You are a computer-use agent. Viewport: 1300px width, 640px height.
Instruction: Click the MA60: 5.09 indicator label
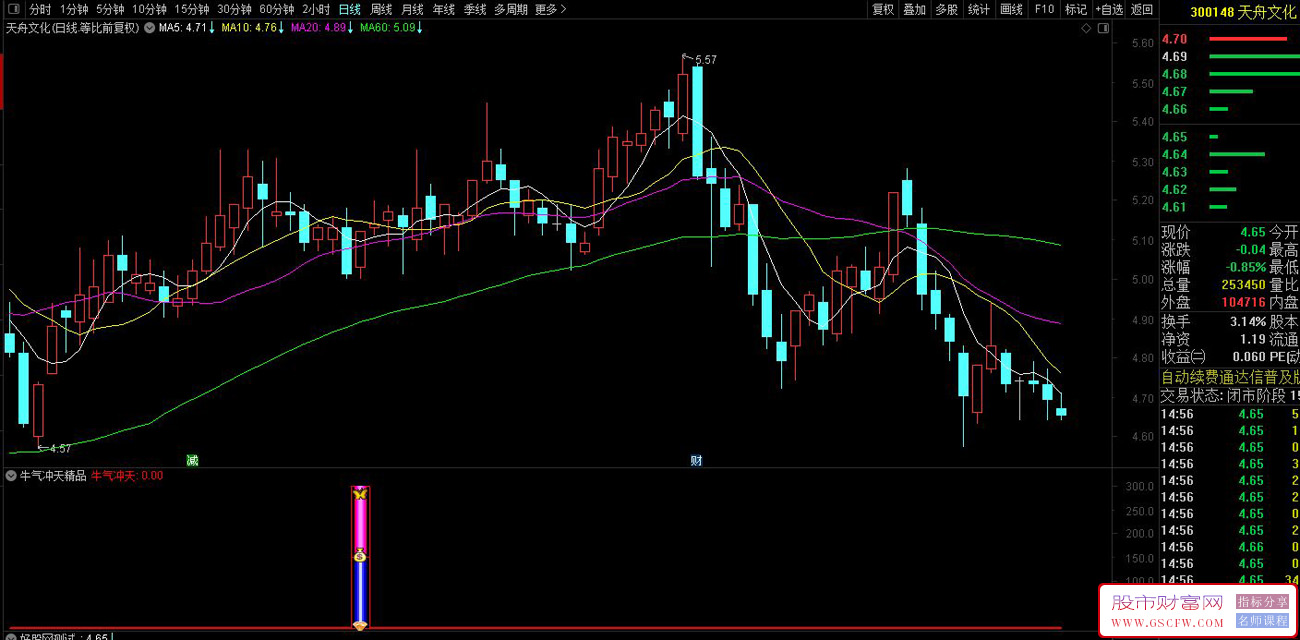coord(391,28)
